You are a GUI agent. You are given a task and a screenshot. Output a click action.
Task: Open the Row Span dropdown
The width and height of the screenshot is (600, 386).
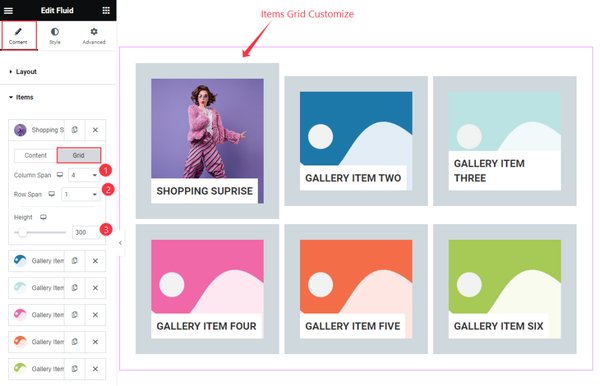pos(80,194)
